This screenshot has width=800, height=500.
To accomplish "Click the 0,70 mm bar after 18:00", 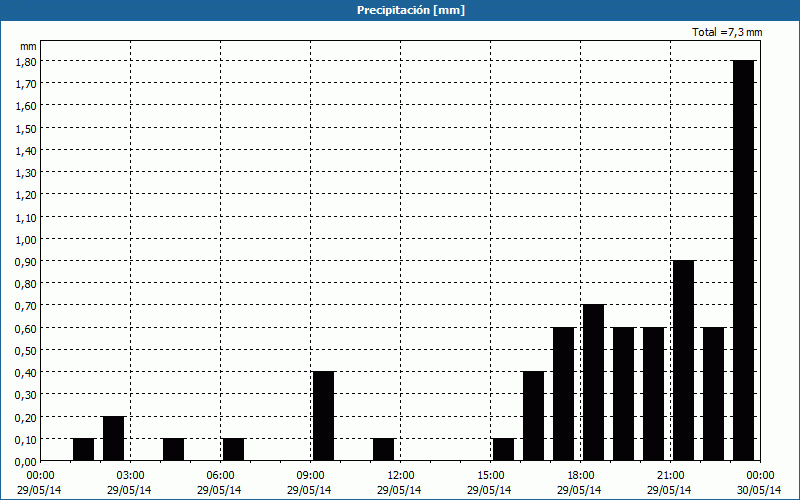I will tap(593, 383).
